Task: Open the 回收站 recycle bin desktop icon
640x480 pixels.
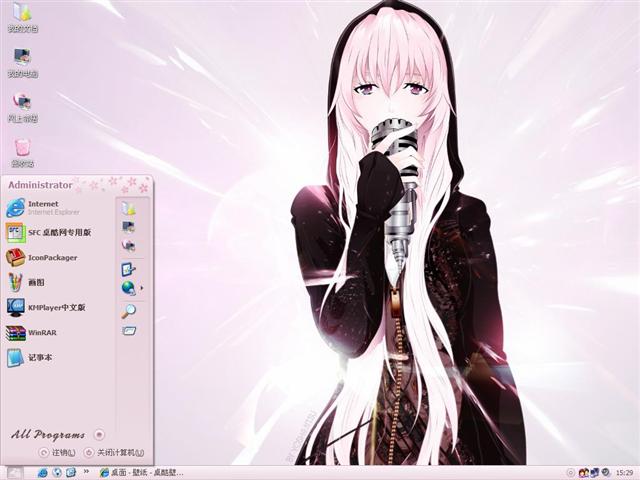Action: tap(23, 153)
